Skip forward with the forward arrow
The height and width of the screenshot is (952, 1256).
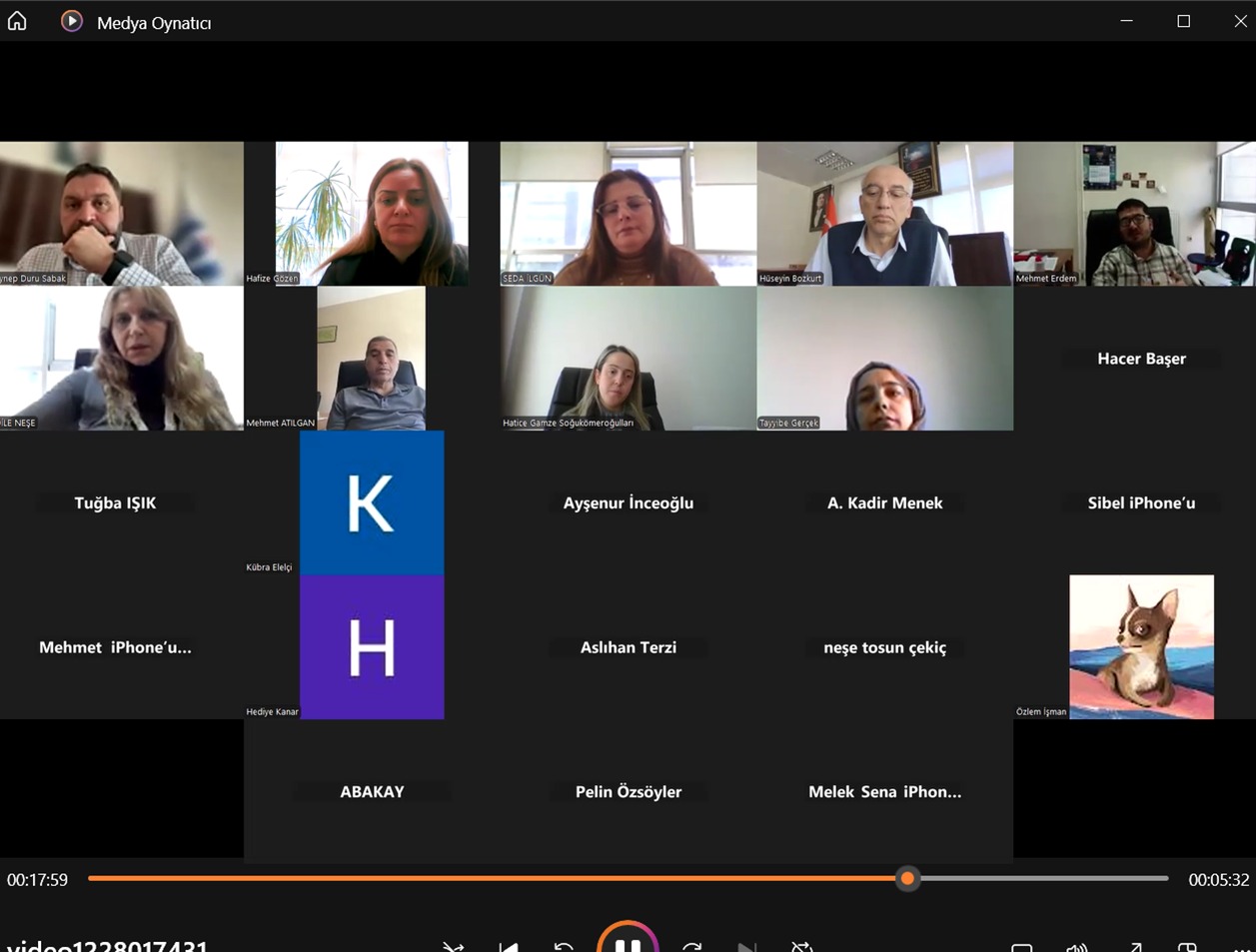pos(691,946)
